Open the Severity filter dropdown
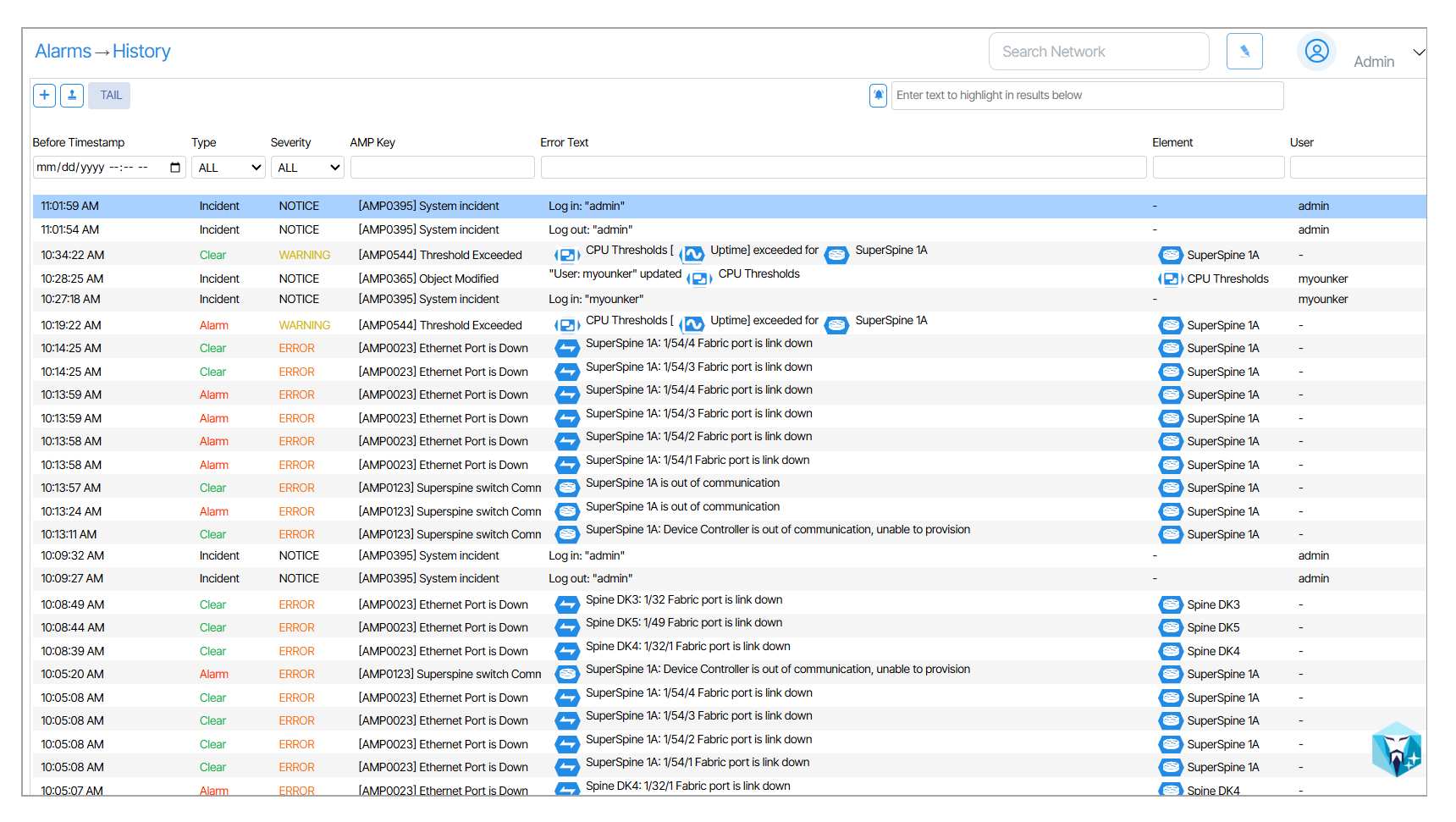1456x822 pixels. pyautogui.click(x=307, y=168)
